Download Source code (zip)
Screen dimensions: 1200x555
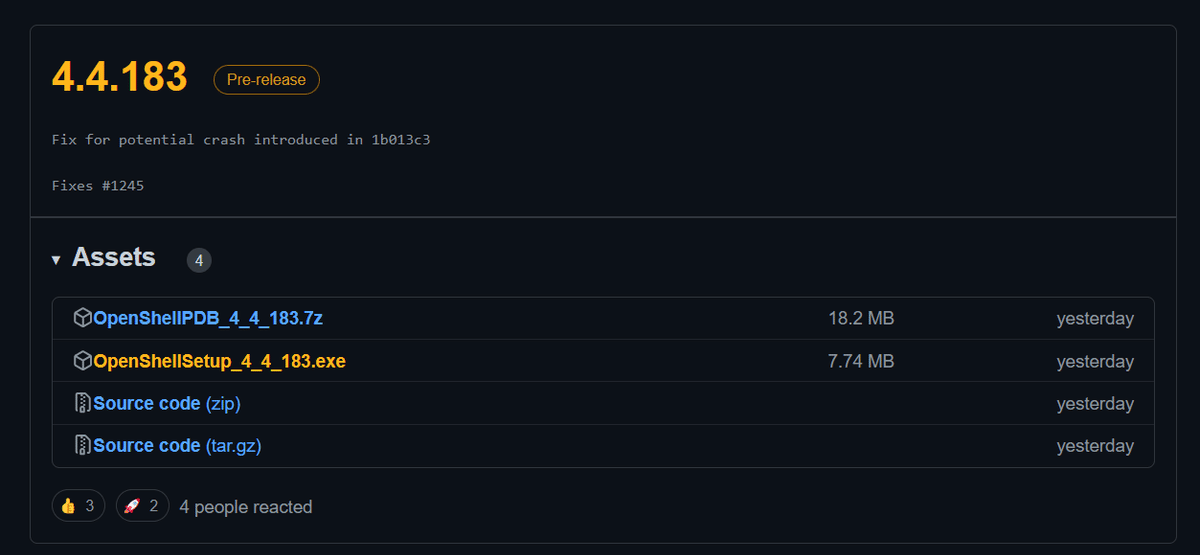pos(167,403)
